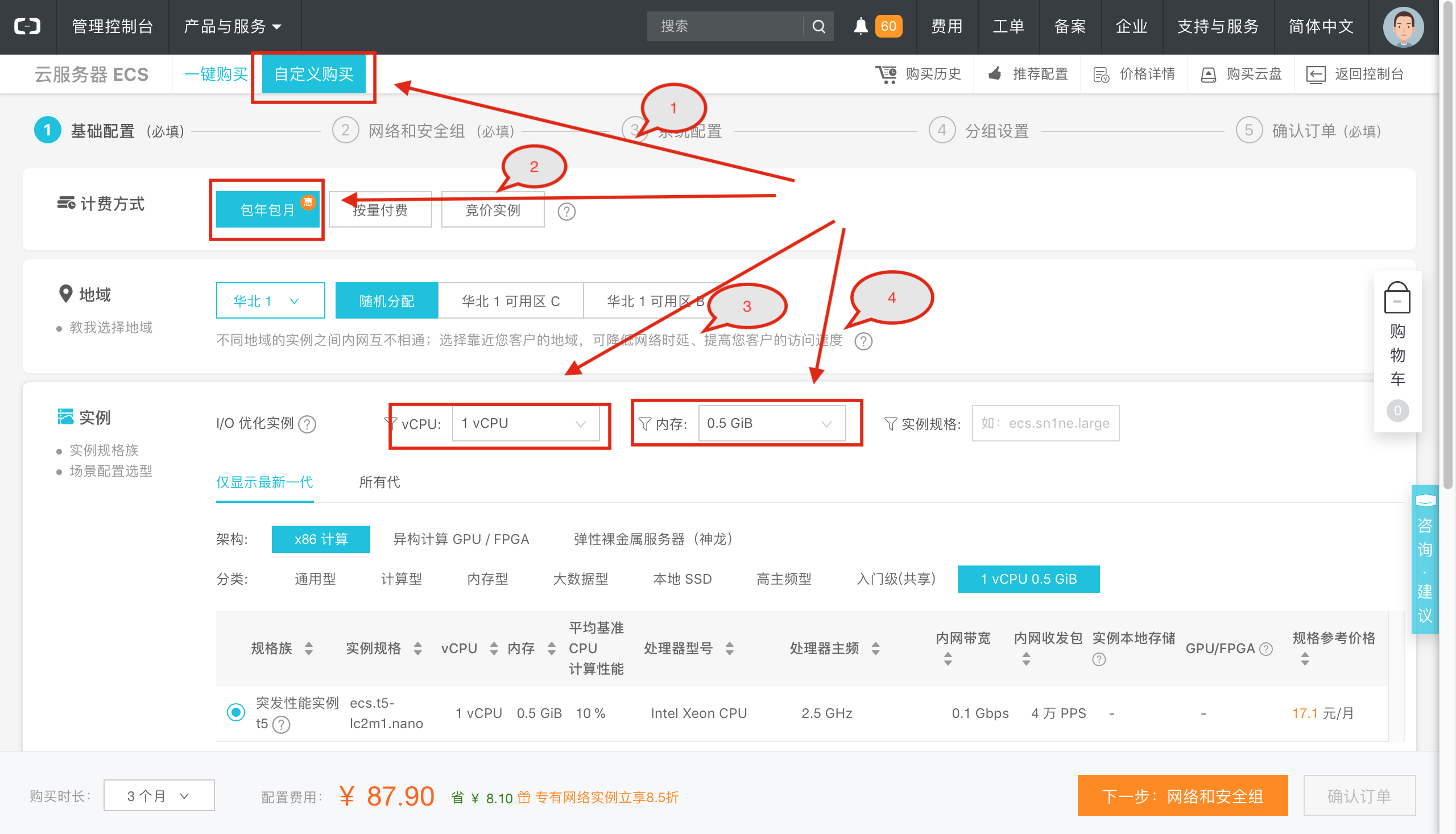Click the 返回控制台 return icon

click(1316, 75)
